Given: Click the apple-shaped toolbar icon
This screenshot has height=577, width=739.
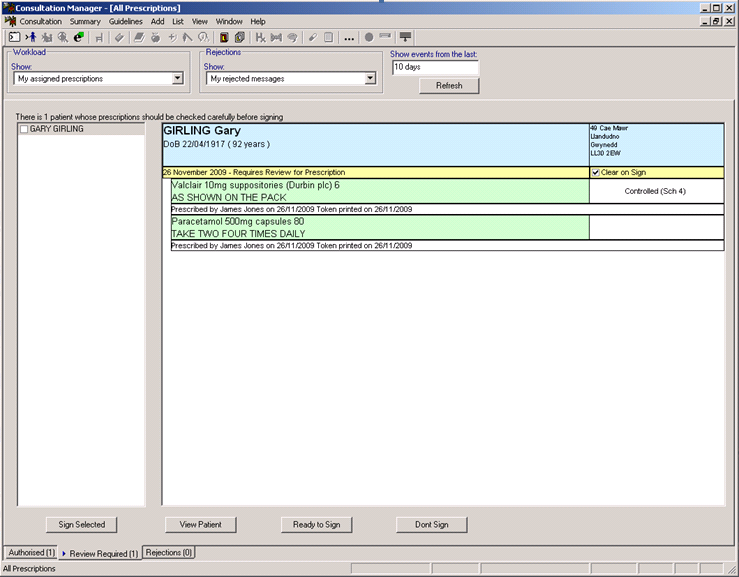Looking at the screenshot, I should click(x=155, y=37).
